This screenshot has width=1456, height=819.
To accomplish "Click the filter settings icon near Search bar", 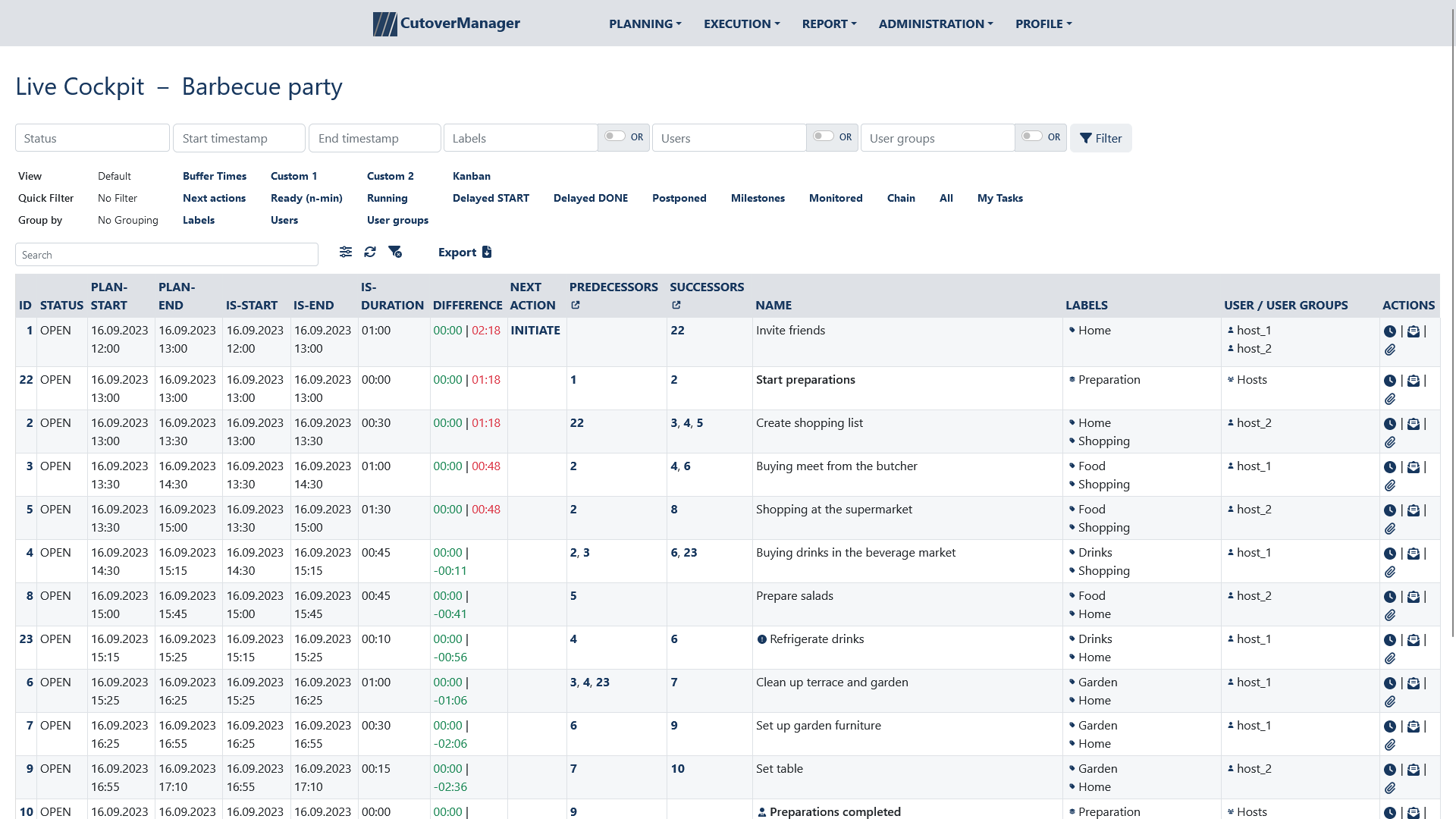I will coord(345,252).
